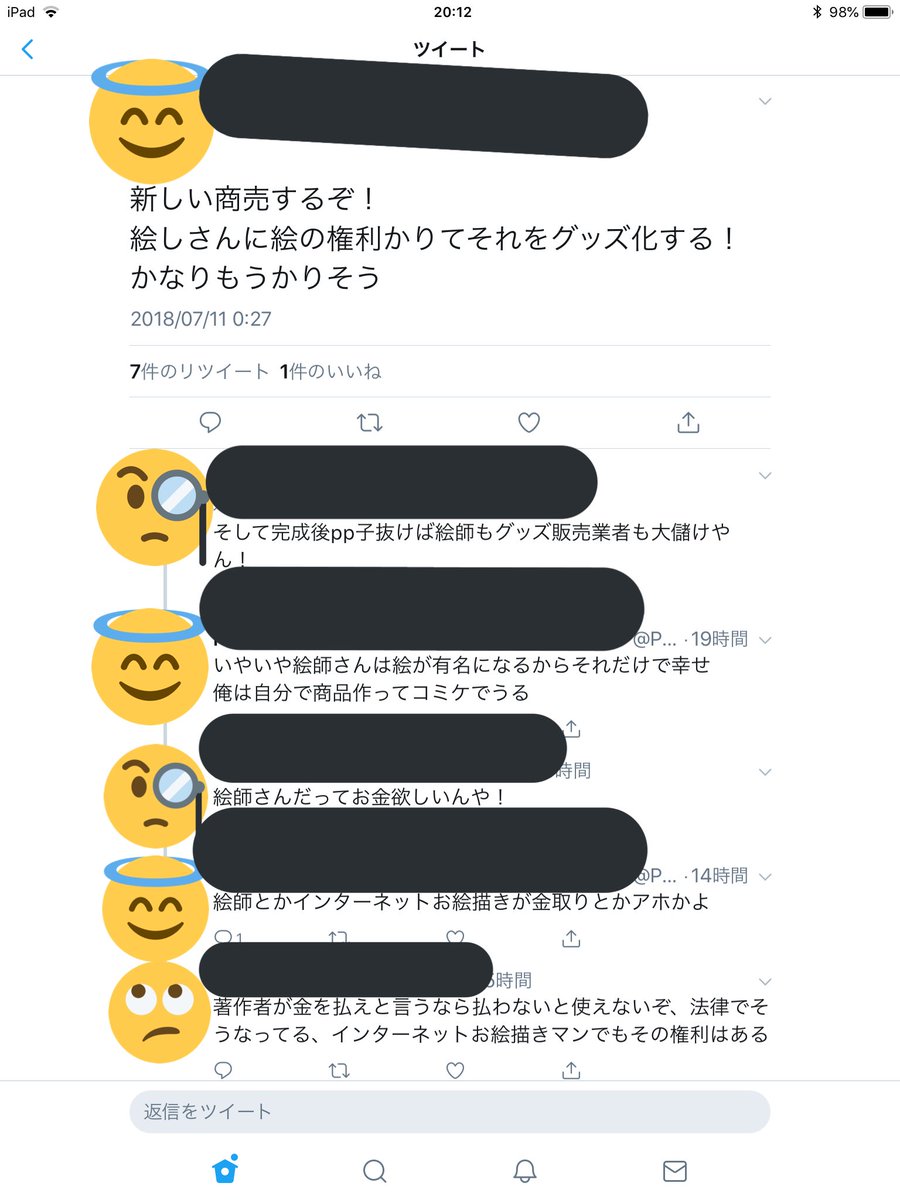Tap the 返信をツイート reply field
900x1200 pixels.
point(450,1111)
